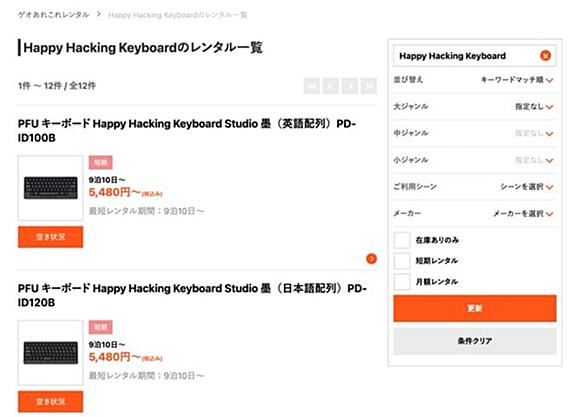
Task: Click into the Happy Hacking Keyboard search field
Action: pos(467,56)
